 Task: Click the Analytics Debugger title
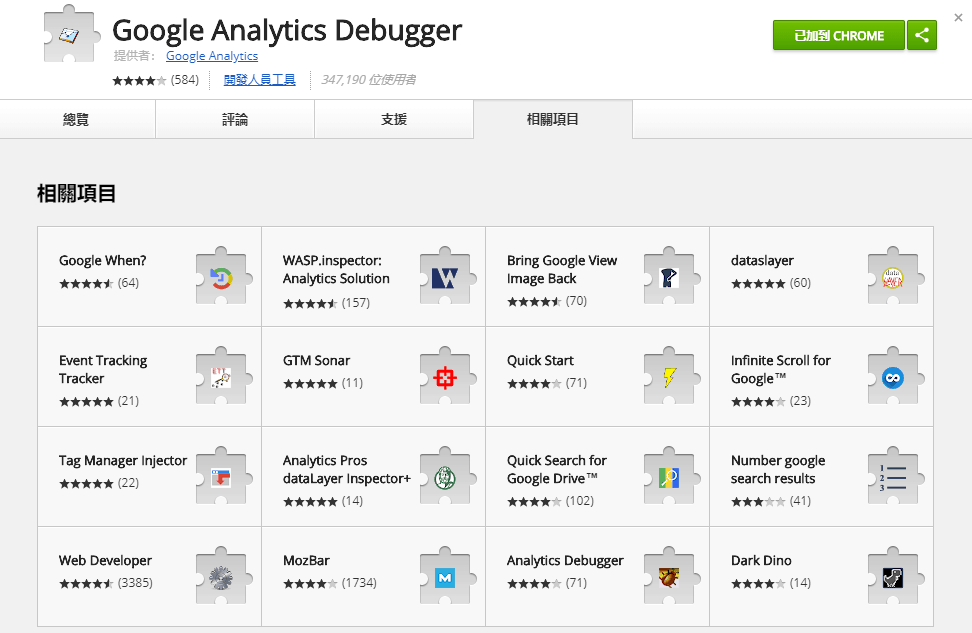point(565,560)
